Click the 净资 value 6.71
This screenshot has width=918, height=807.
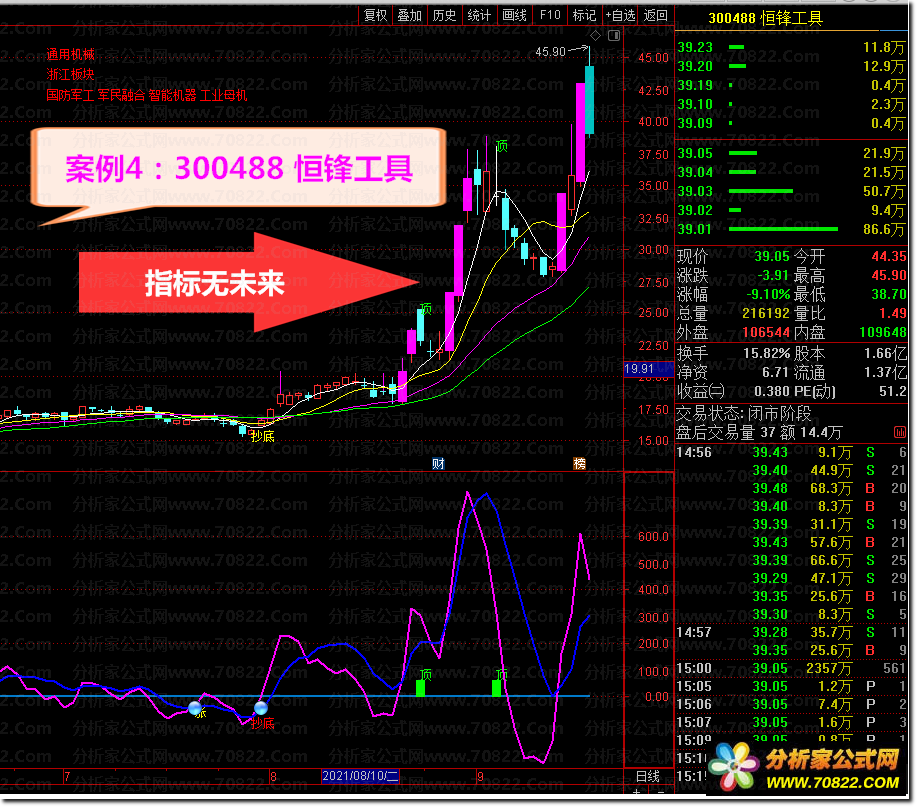776,372
